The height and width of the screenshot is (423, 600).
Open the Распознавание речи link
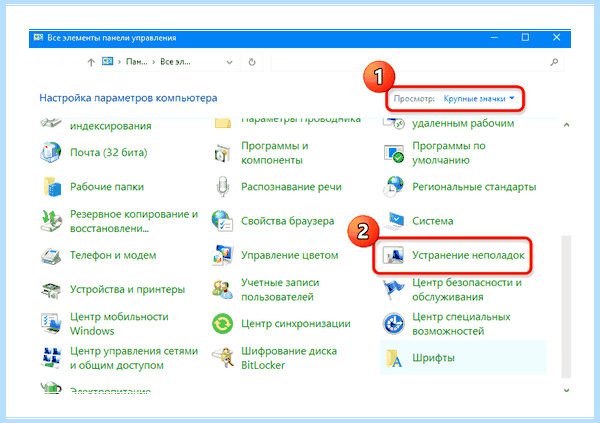pos(291,187)
